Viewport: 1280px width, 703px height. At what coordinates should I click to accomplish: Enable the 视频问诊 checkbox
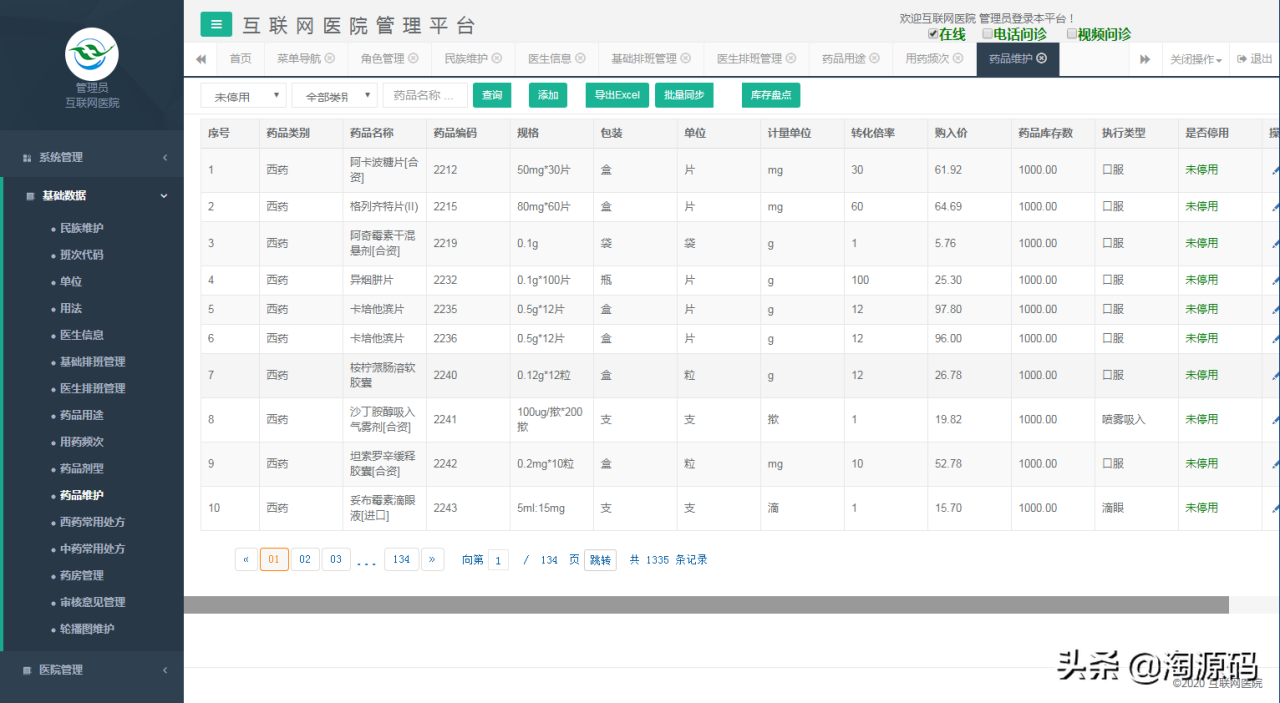pos(1072,33)
